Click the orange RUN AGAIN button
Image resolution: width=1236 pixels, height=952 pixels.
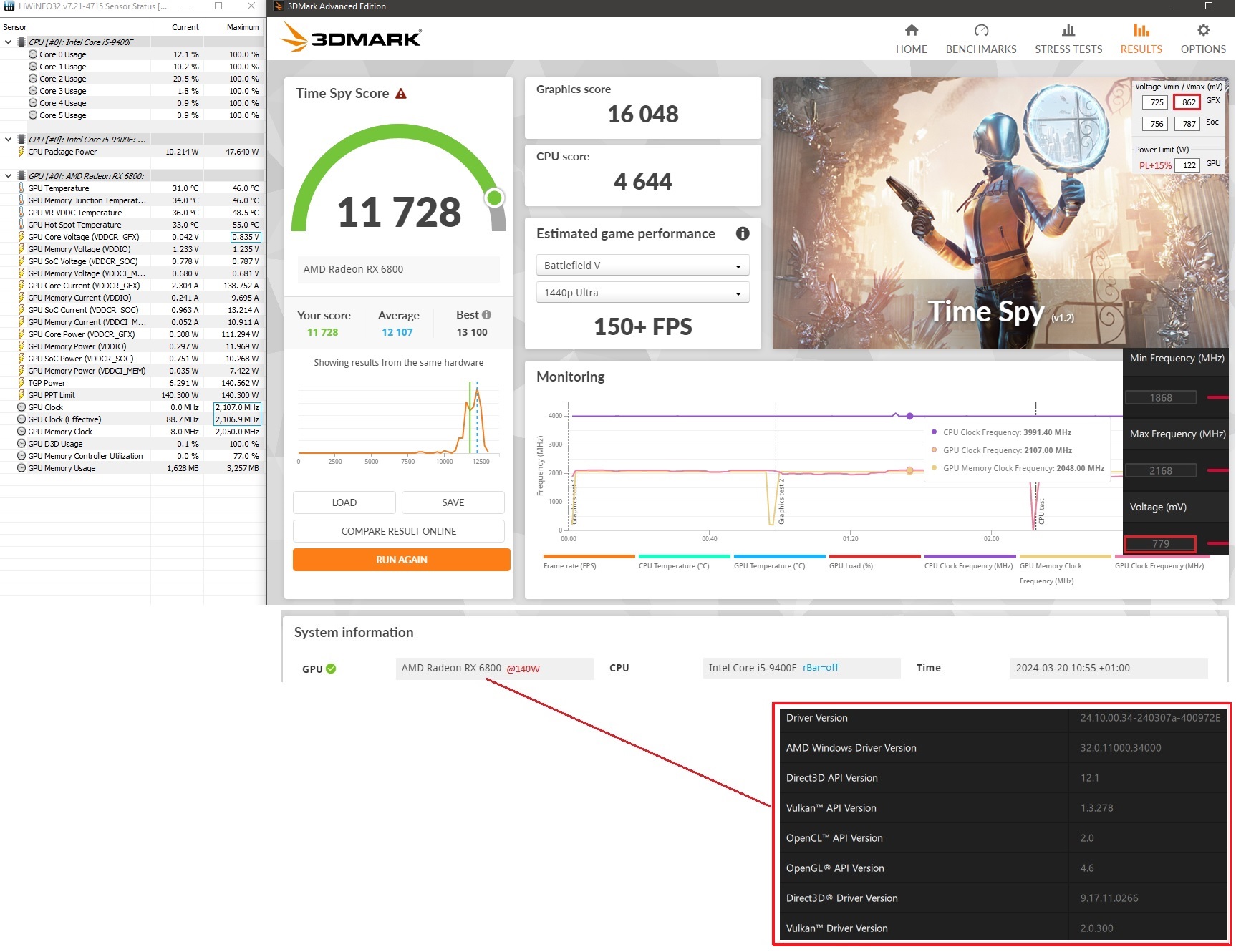[402, 560]
